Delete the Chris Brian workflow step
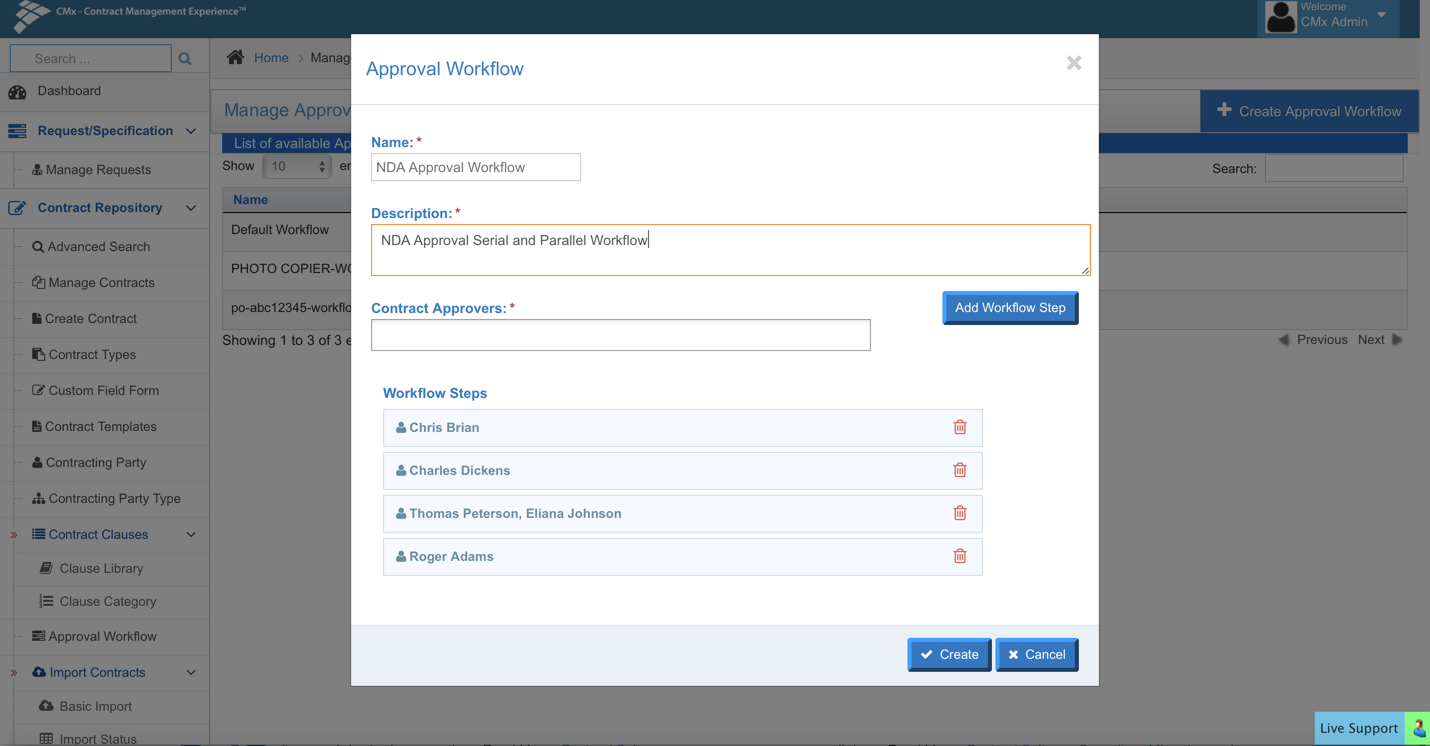 [x=959, y=427]
